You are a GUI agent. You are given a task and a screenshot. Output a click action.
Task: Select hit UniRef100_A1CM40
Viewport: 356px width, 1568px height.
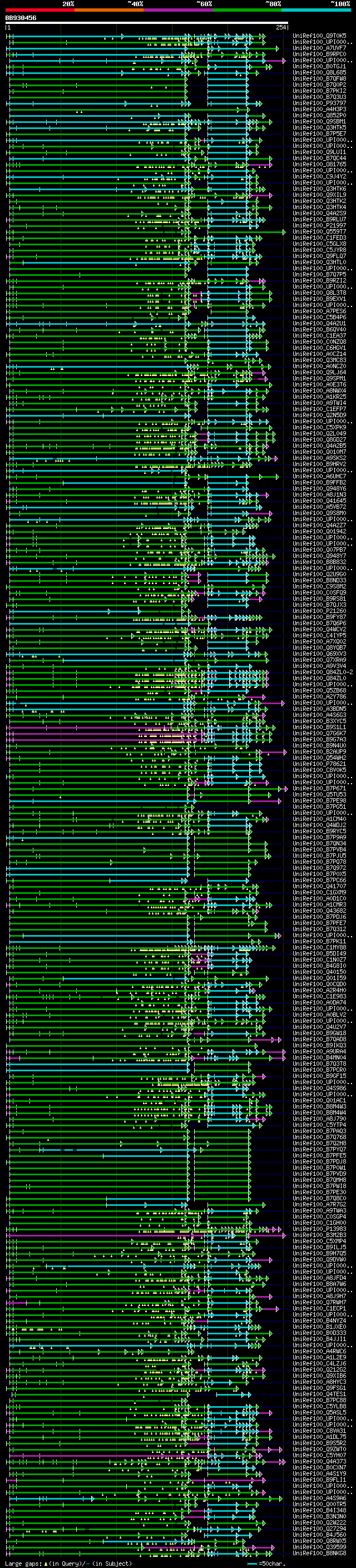click(x=319, y=819)
